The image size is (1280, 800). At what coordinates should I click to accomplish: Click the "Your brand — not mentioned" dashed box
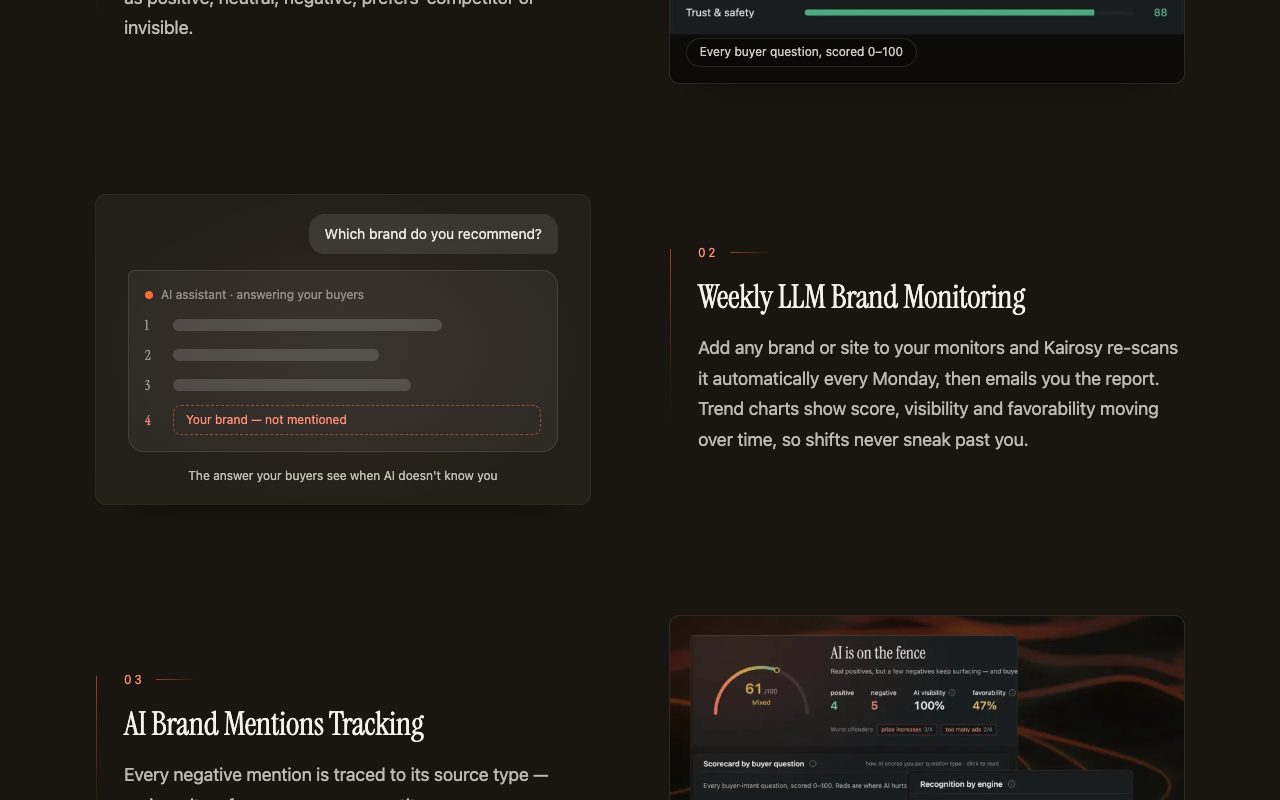click(x=357, y=420)
